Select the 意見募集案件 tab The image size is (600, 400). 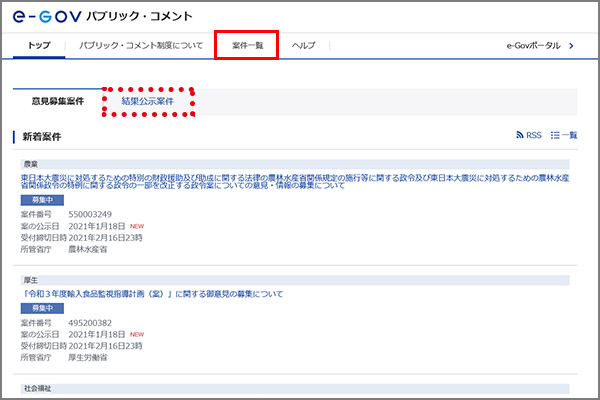[58, 101]
